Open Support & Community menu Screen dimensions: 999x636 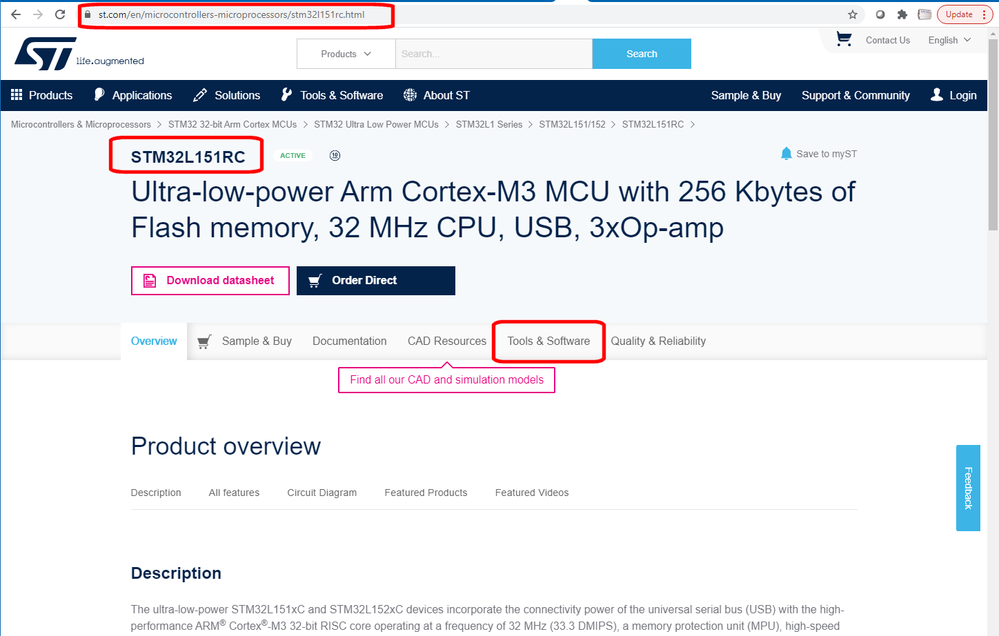click(x=856, y=95)
